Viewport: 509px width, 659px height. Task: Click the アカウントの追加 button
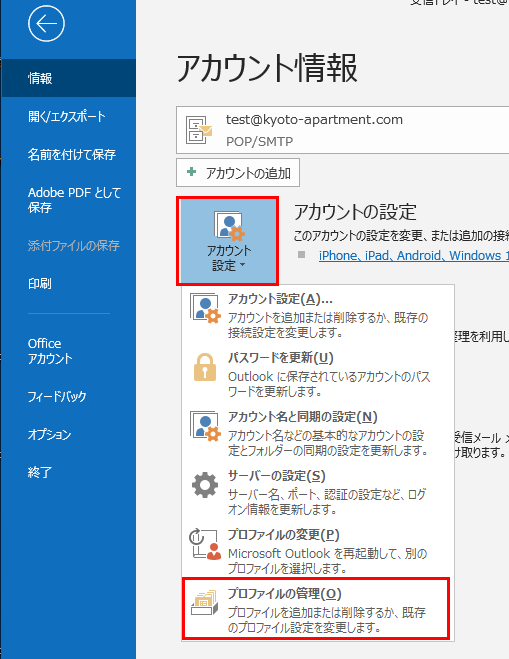coord(238,172)
